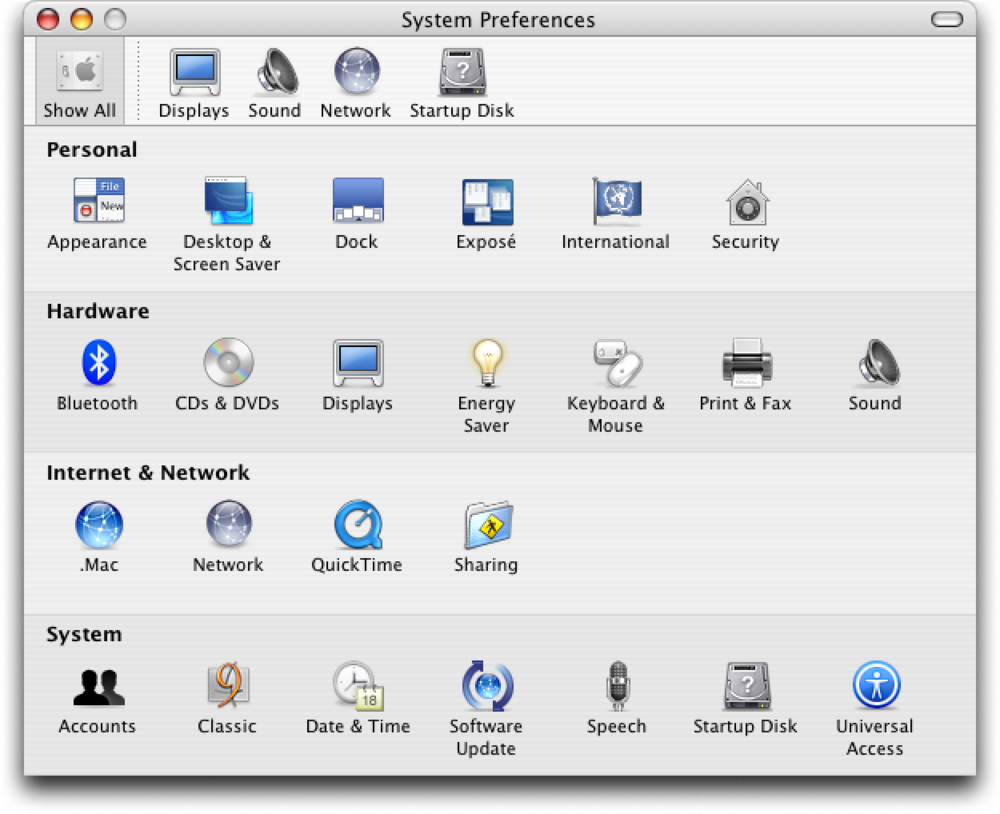This screenshot has width=1000, height=814.
Task: Close the System Preferences window
Action: pos(48,20)
